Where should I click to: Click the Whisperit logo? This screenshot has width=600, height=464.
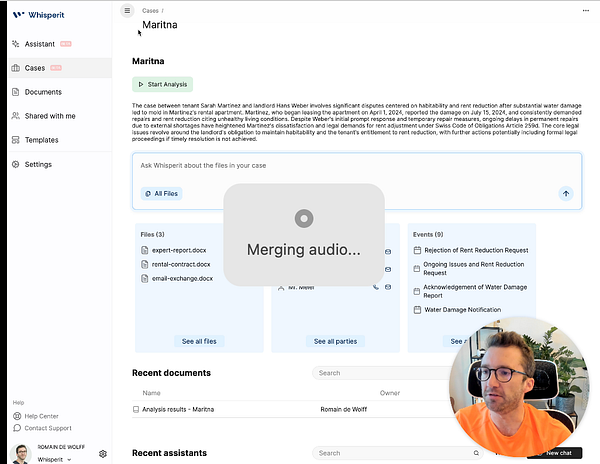[38, 15]
